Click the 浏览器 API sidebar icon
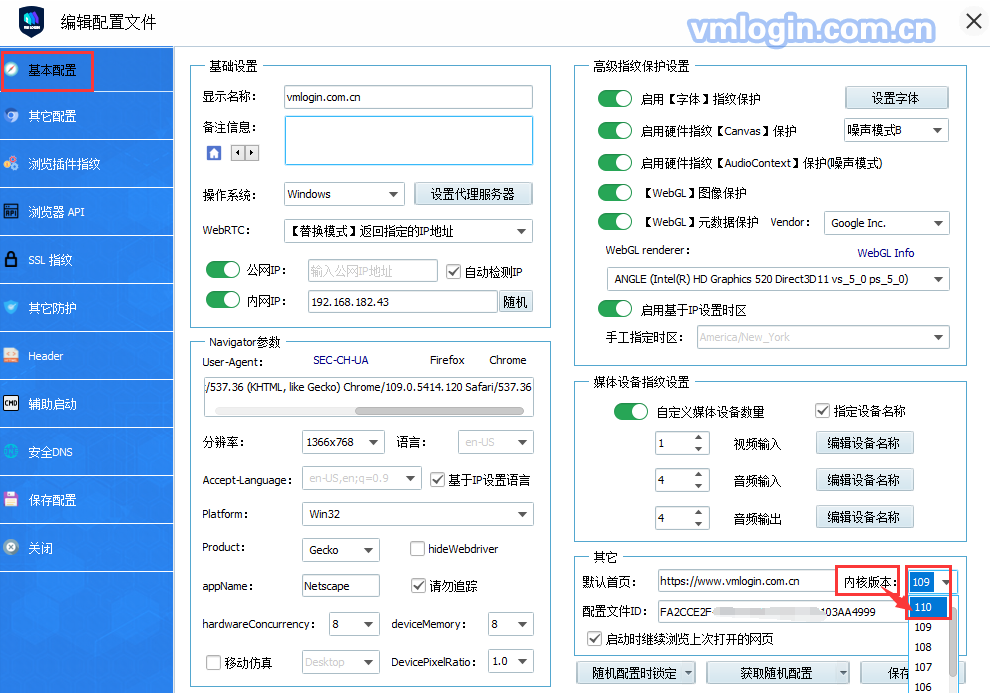 [11, 211]
